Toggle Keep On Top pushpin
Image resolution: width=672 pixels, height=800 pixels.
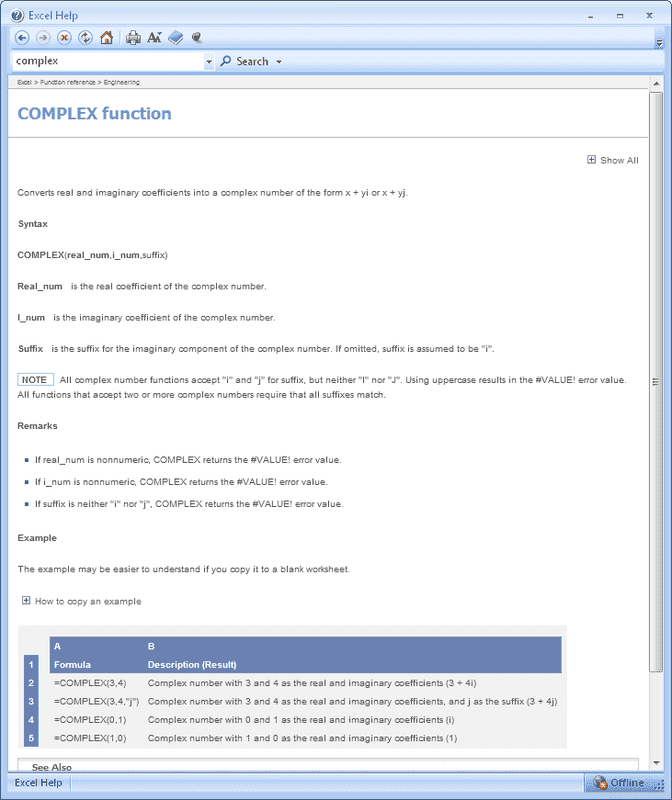pos(197,38)
